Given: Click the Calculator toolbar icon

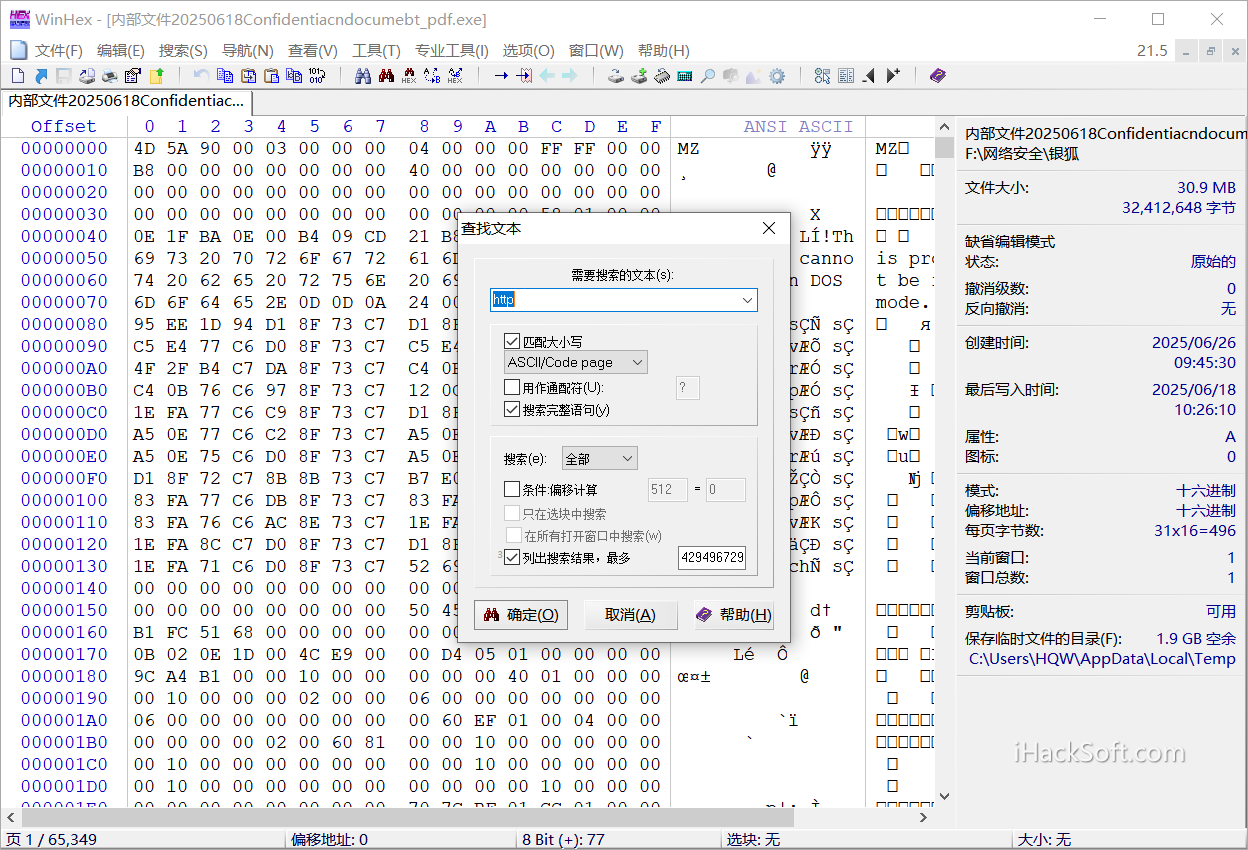Looking at the screenshot, I should pyautogui.click(x=684, y=76).
